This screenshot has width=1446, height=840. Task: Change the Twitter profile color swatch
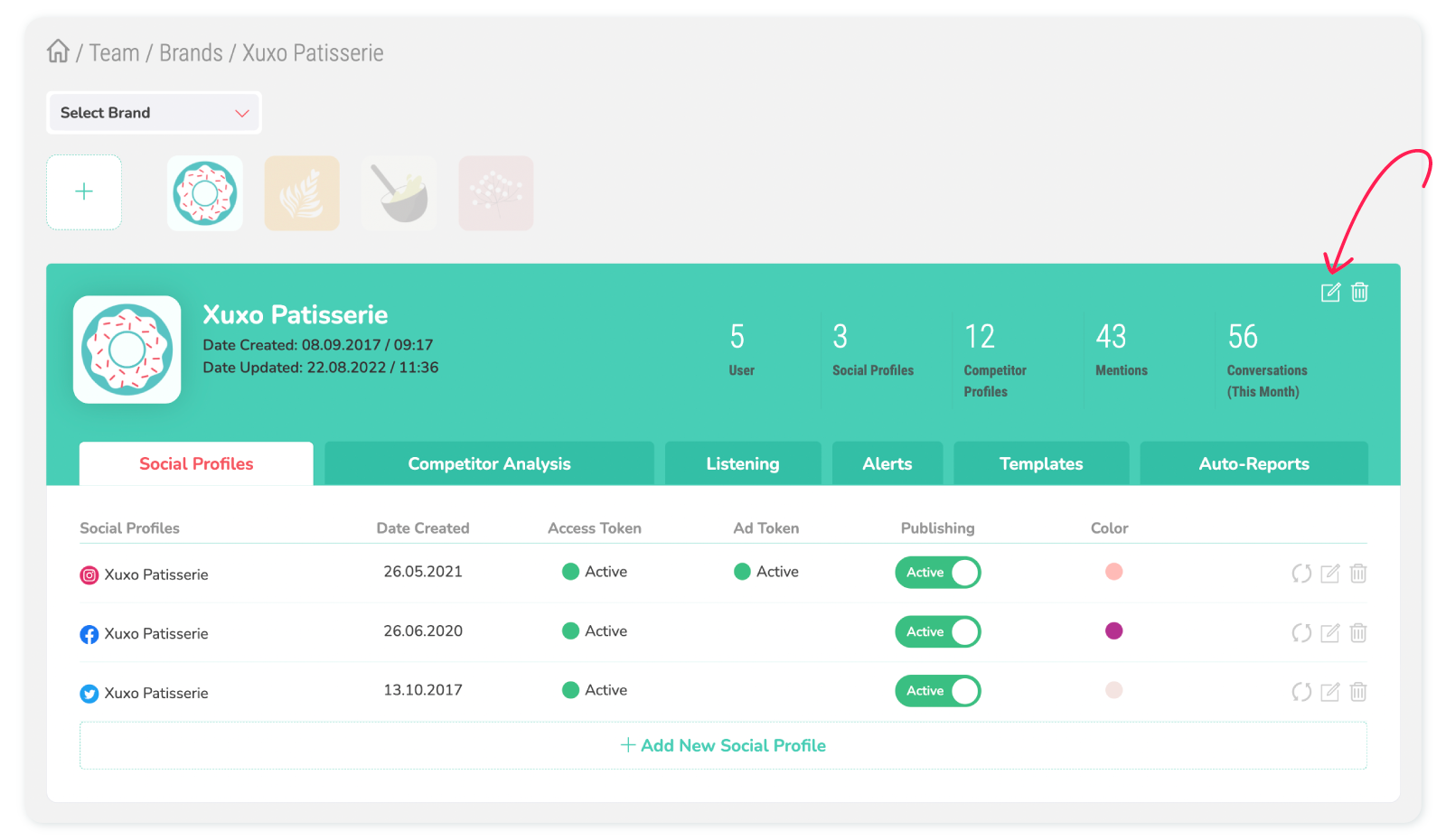click(x=1113, y=690)
